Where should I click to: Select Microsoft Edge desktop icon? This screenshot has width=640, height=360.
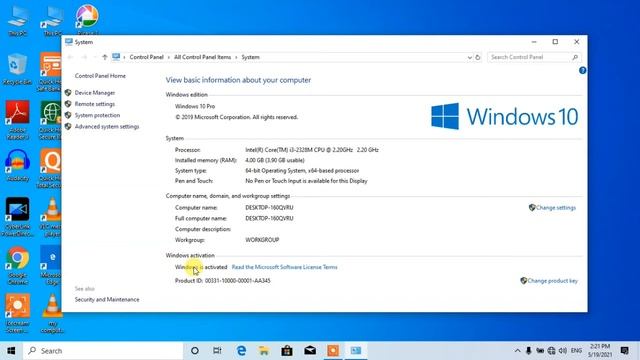tap(51, 265)
